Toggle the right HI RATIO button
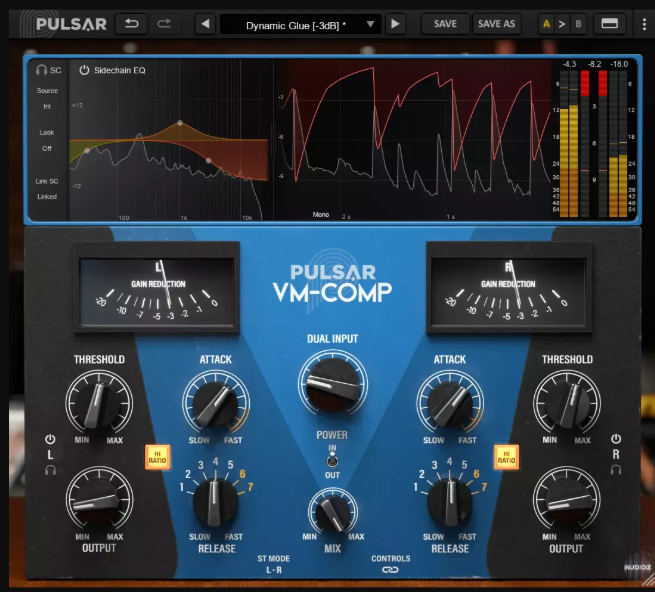 click(506, 457)
